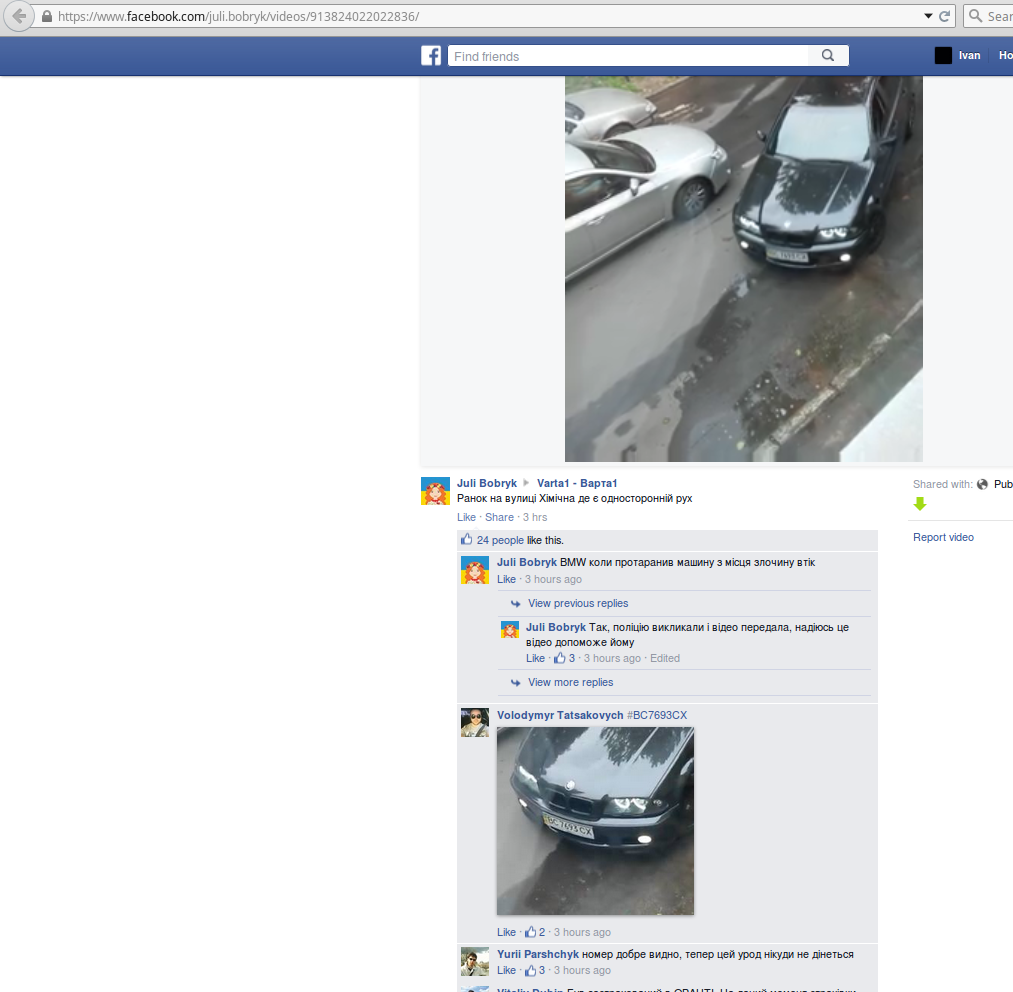1013x992 pixels.
Task: Expand View more replies
Action: (570, 682)
